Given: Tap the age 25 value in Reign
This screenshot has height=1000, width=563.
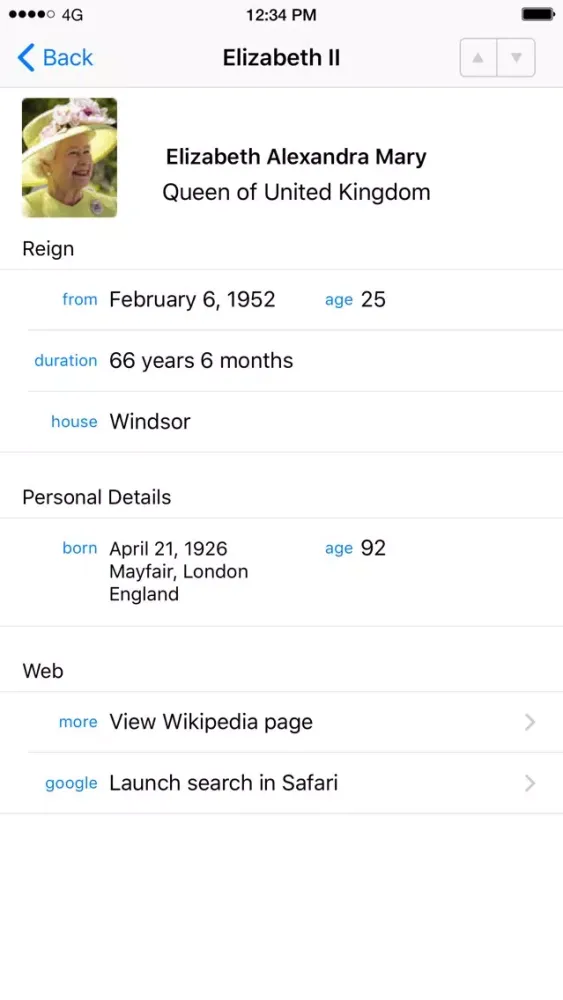Looking at the screenshot, I should [373, 299].
